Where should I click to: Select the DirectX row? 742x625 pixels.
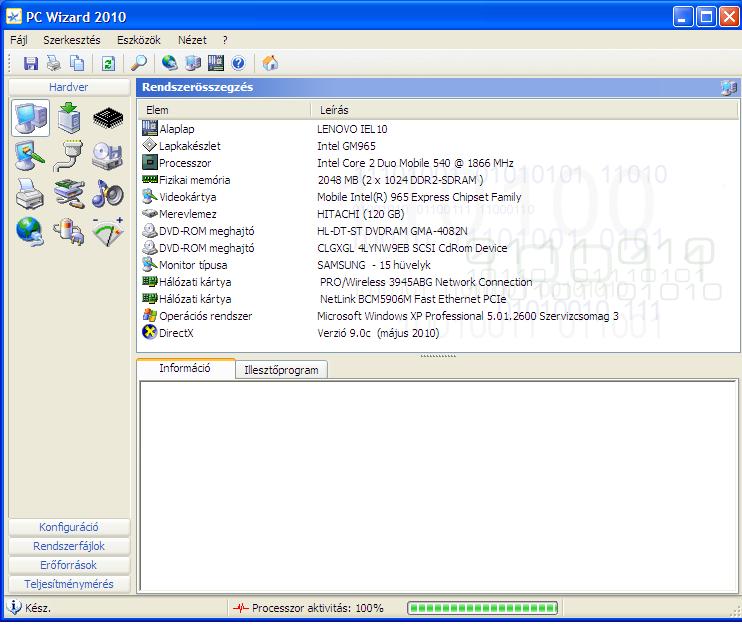click(x=438, y=333)
